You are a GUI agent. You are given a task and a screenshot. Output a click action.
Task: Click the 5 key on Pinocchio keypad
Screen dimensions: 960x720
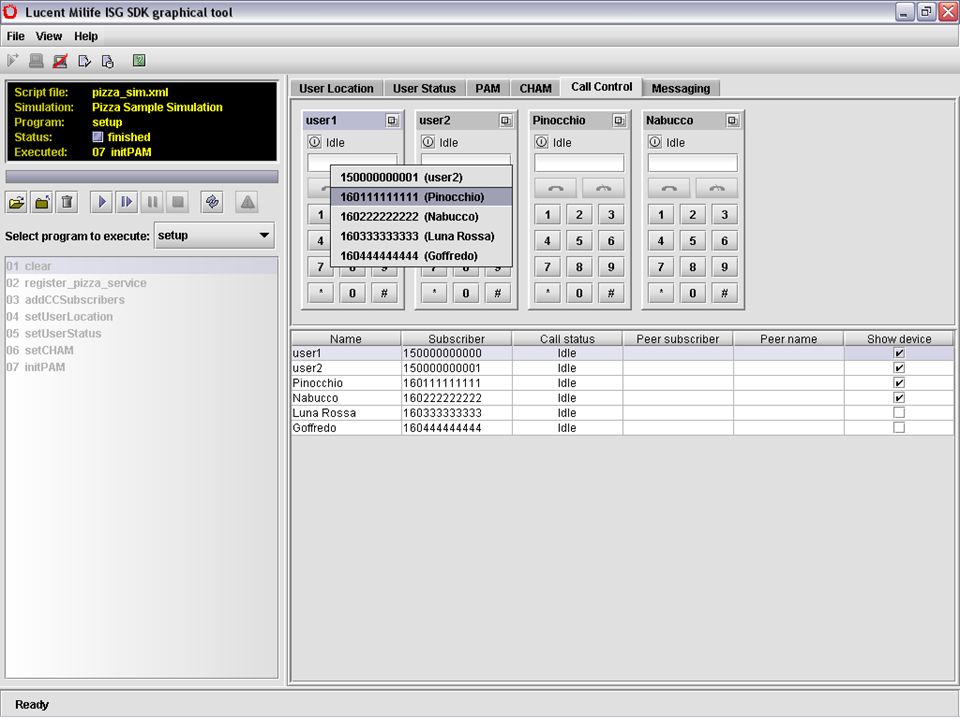579,241
